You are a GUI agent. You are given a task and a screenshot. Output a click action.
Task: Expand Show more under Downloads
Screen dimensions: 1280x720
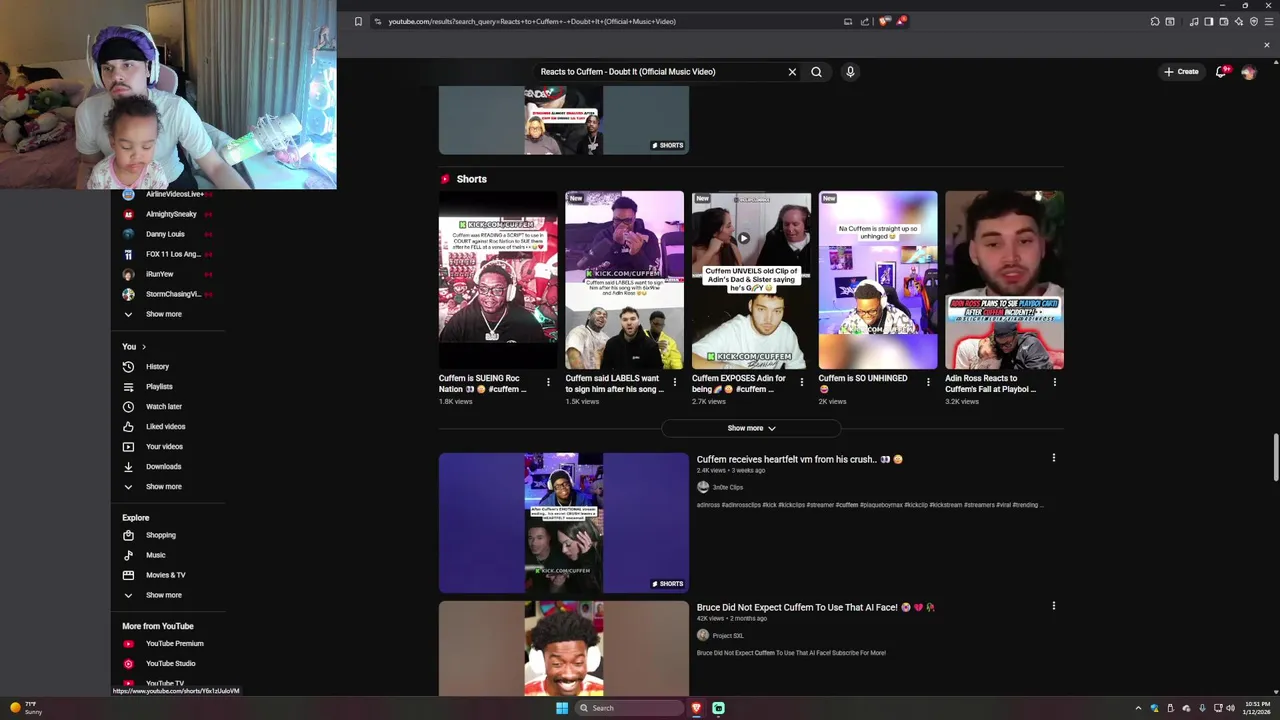click(x=163, y=487)
